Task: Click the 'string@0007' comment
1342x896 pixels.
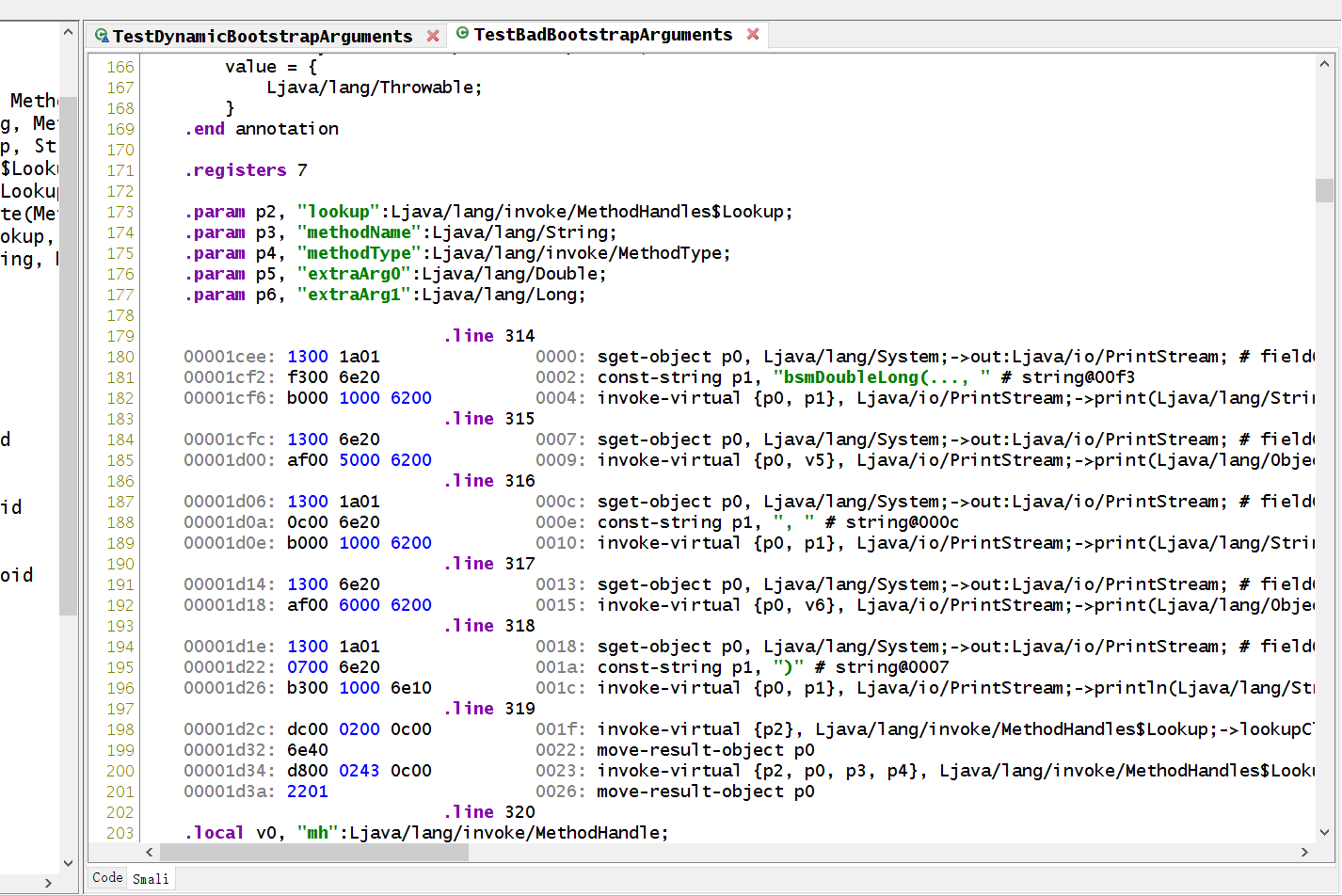Action: pos(892,667)
